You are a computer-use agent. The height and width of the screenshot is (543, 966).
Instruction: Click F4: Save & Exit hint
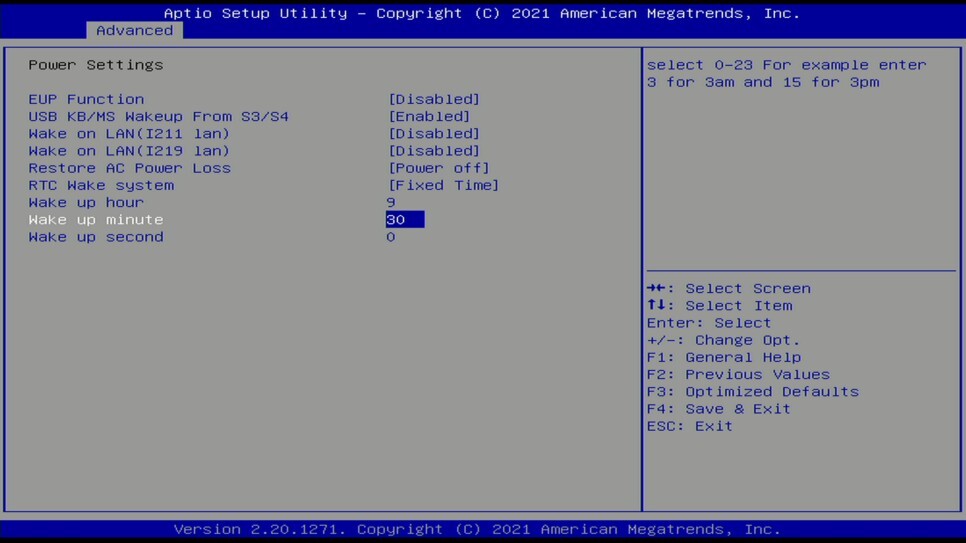coord(718,409)
